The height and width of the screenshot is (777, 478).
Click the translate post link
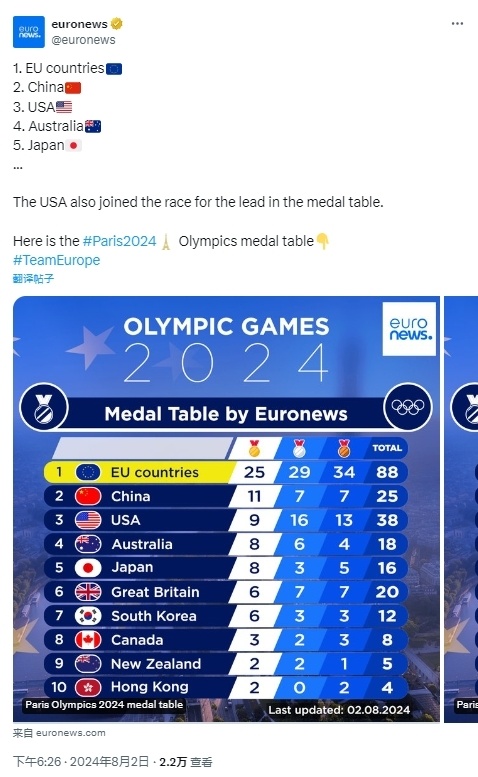(33, 278)
